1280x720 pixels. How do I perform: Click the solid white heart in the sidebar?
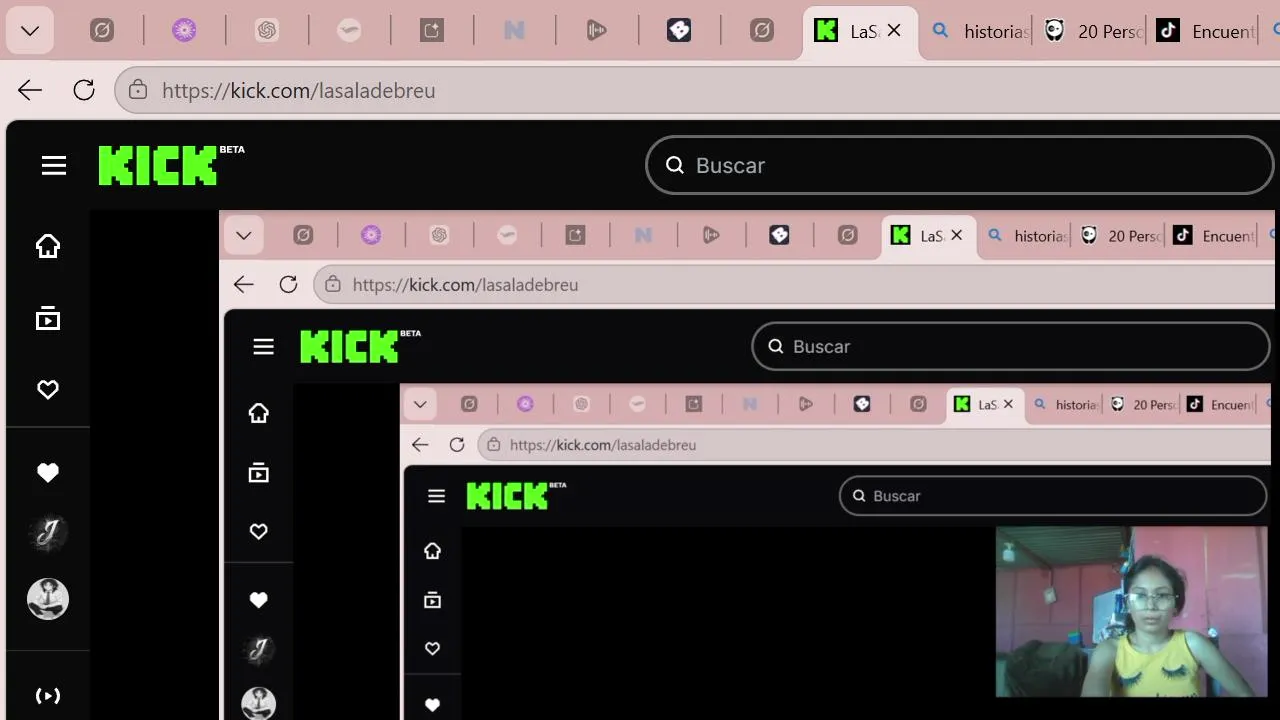48,472
